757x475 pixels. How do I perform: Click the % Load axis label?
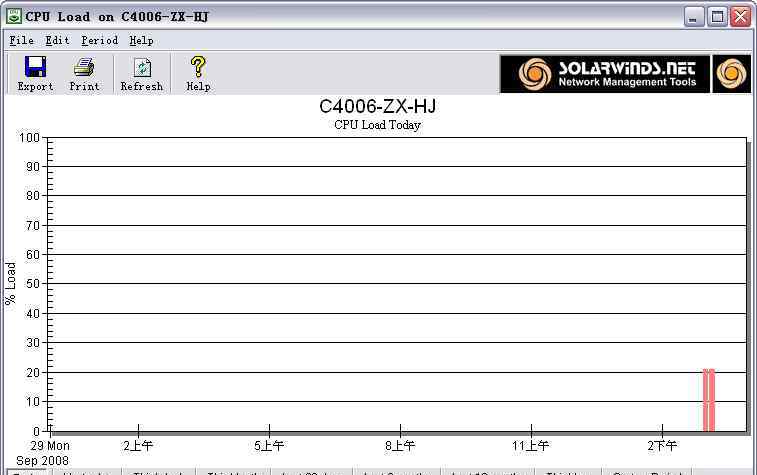pos(12,284)
